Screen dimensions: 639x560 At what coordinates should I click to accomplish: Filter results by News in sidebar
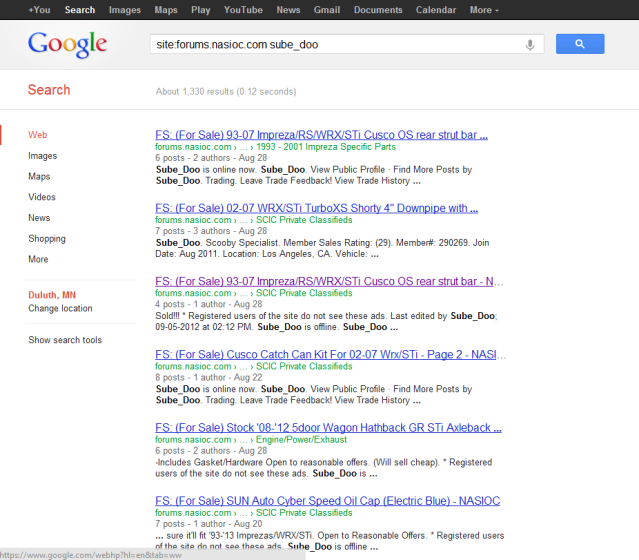tap(39, 218)
